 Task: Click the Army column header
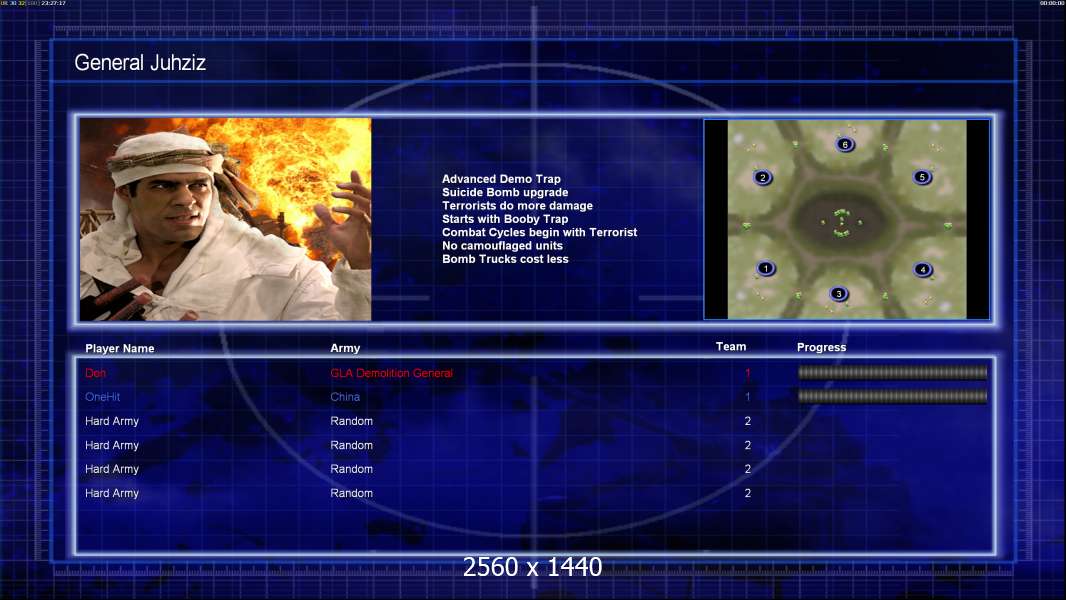(345, 349)
